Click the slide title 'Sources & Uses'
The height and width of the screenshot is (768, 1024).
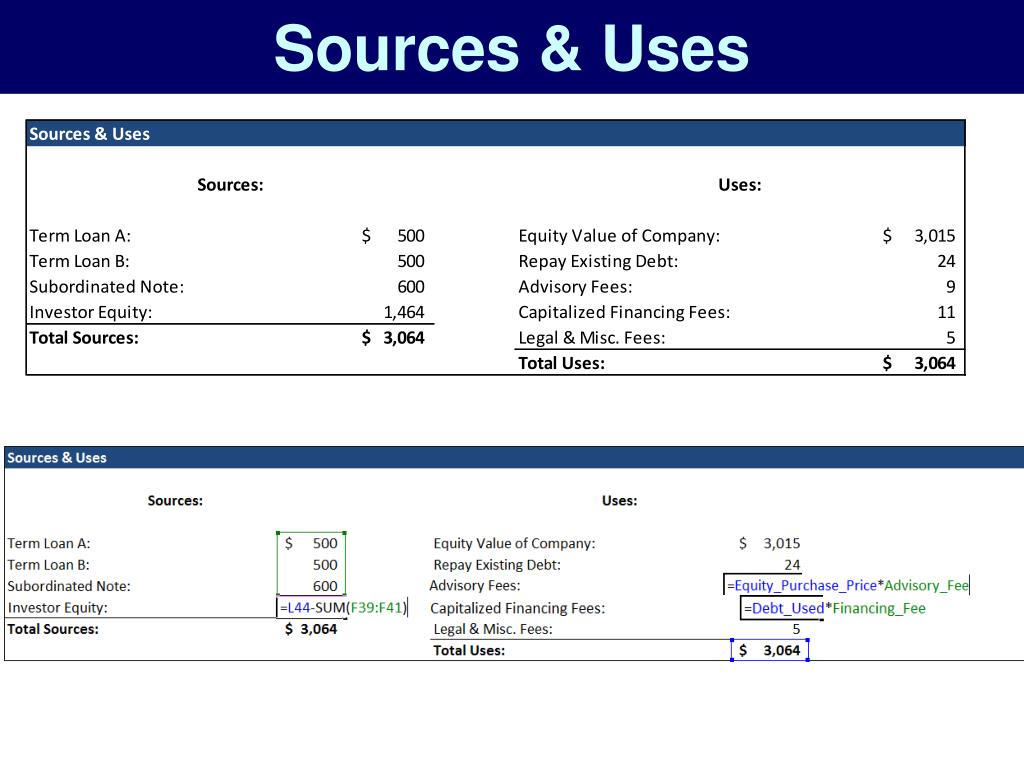511,48
